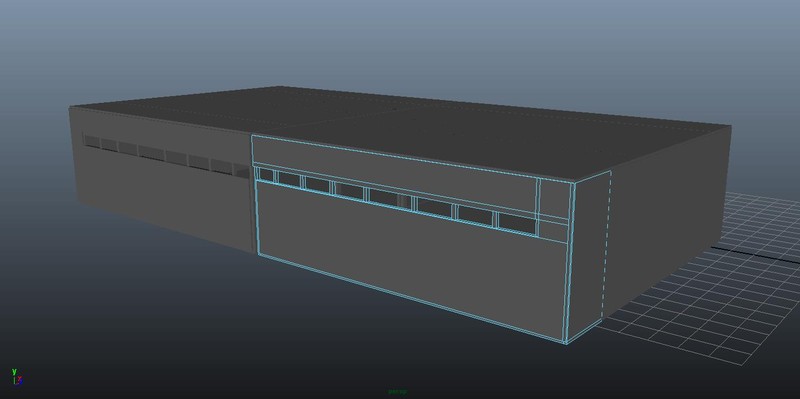Select the rightmost window in the highlighted wall
Screen dimensions: 800x399
(x=516, y=223)
